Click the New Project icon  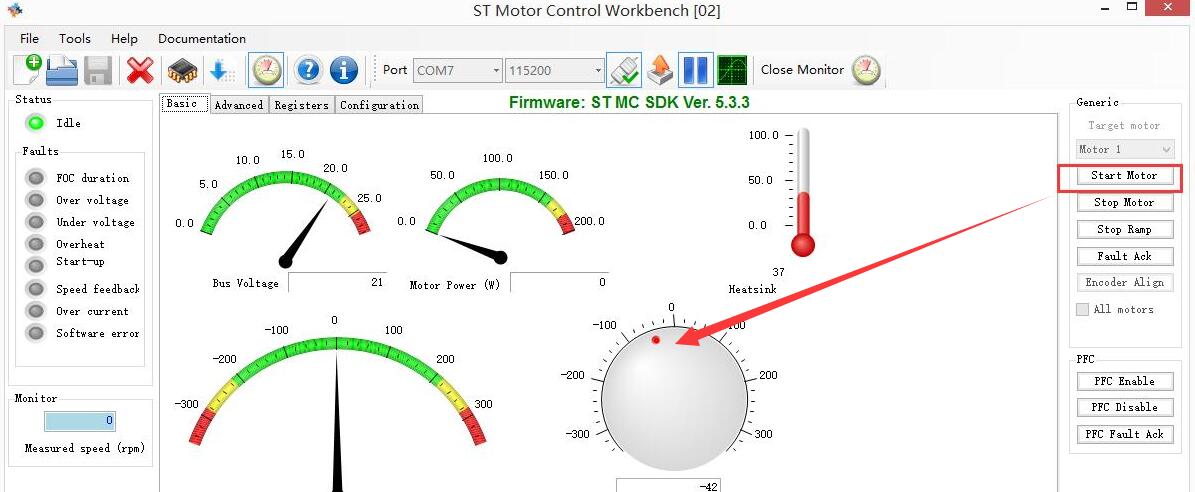pyautogui.click(x=27, y=70)
